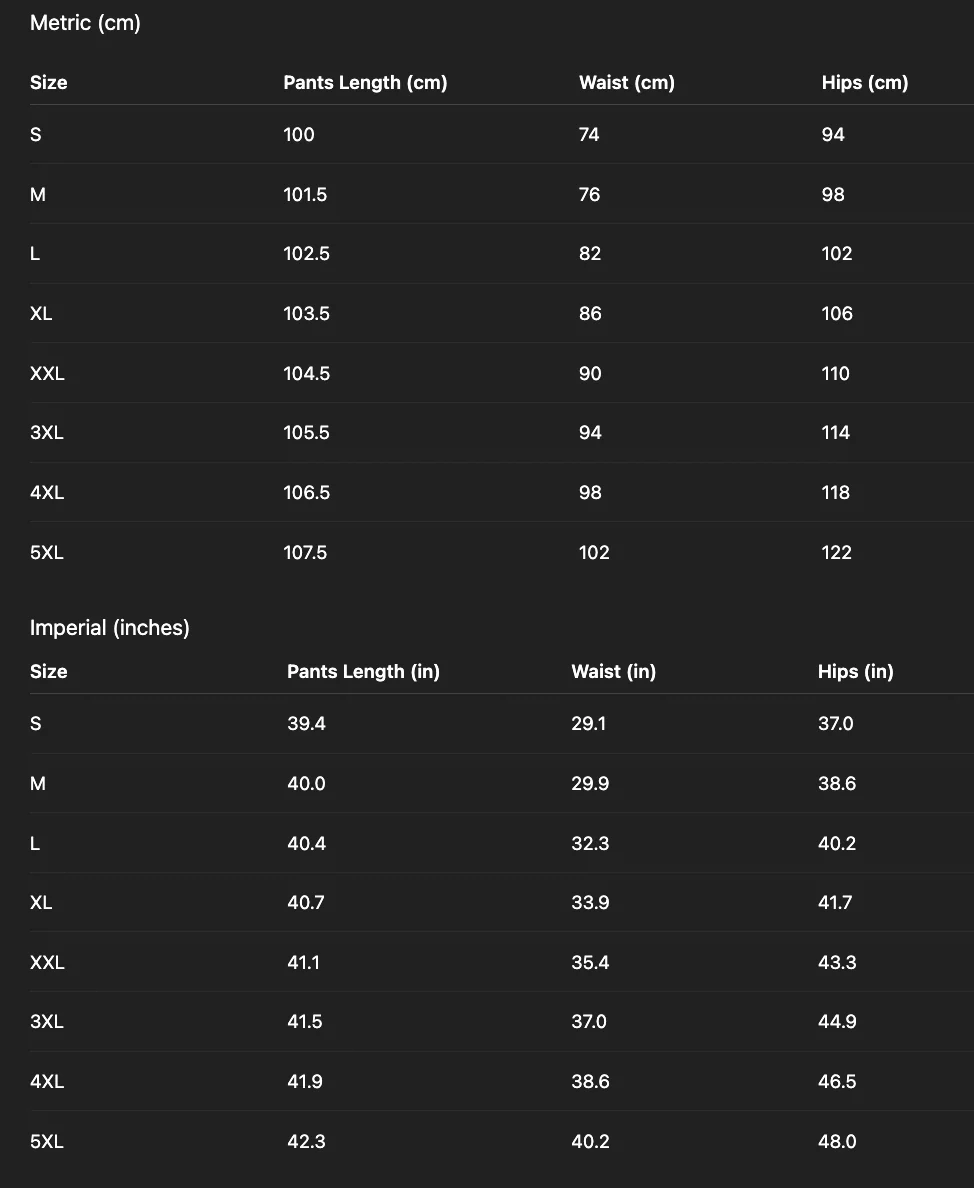Click the imperial waist value 32.3
The image size is (974, 1188).
tap(590, 843)
